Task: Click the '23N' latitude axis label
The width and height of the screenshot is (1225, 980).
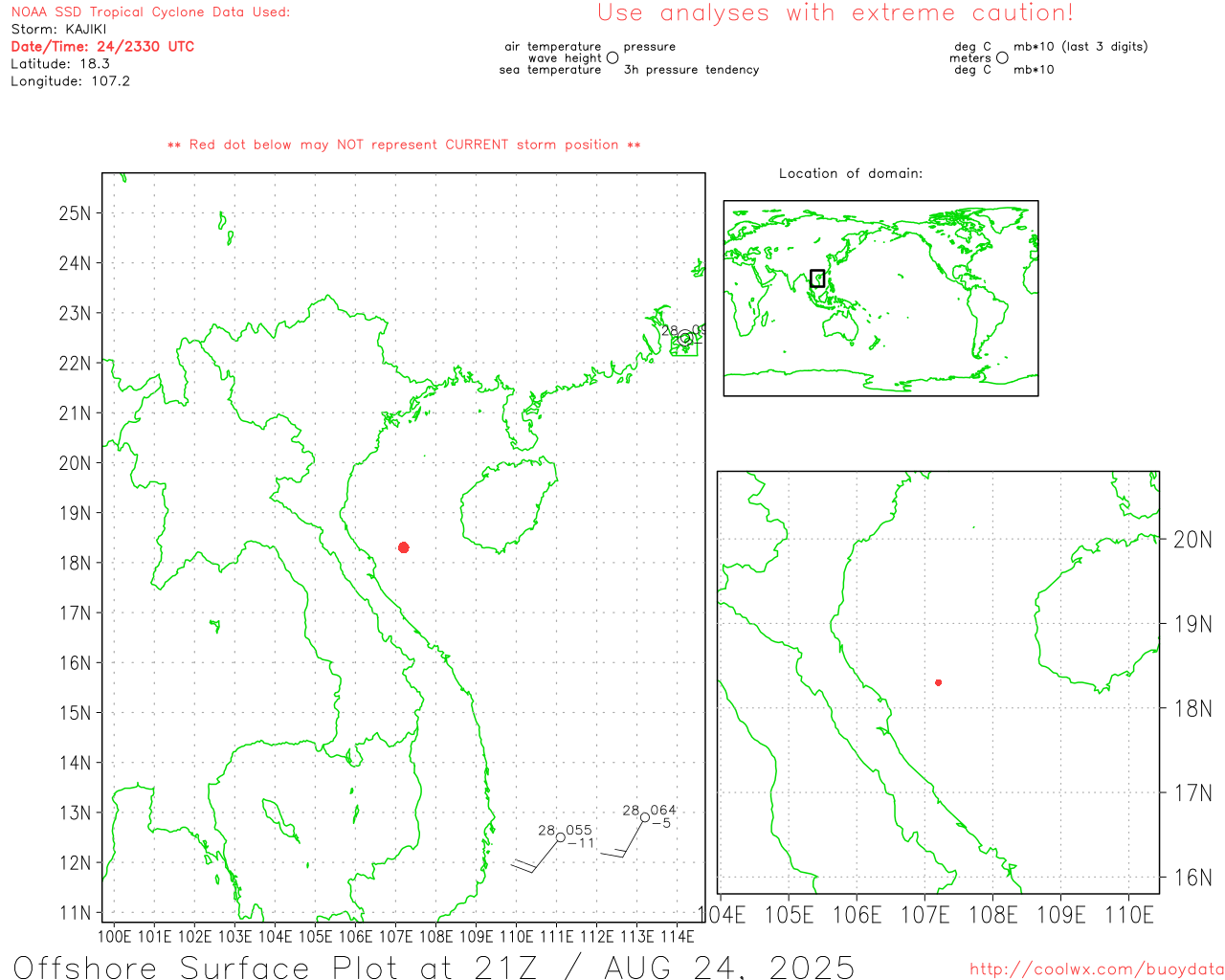Action: [x=75, y=313]
